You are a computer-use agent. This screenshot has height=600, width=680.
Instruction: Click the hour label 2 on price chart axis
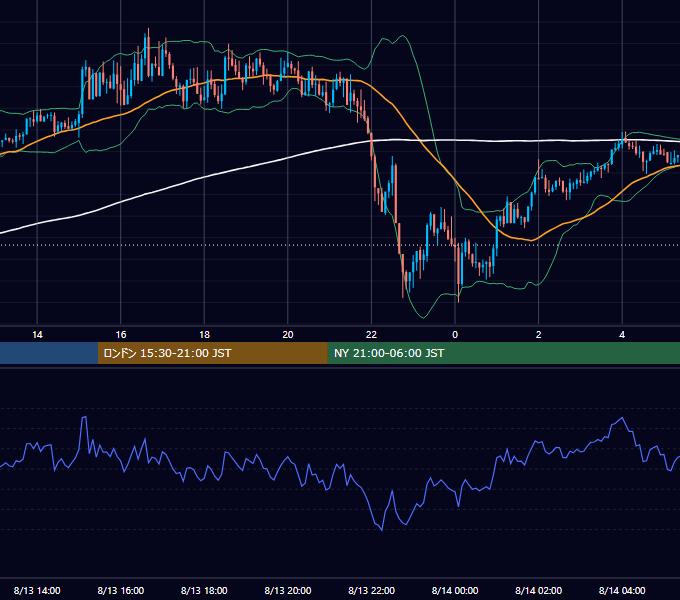click(539, 335)
